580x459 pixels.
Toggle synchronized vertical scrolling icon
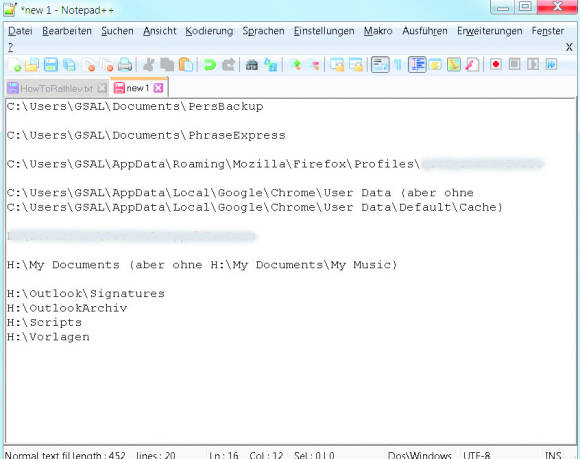(337, 65)
